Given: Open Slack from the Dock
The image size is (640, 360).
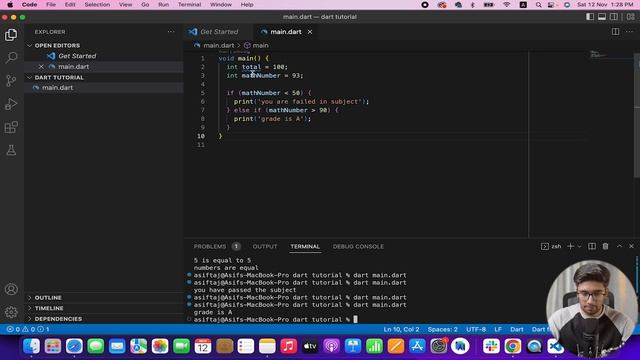Looking at the screenshot, I should tap(491, 346).
